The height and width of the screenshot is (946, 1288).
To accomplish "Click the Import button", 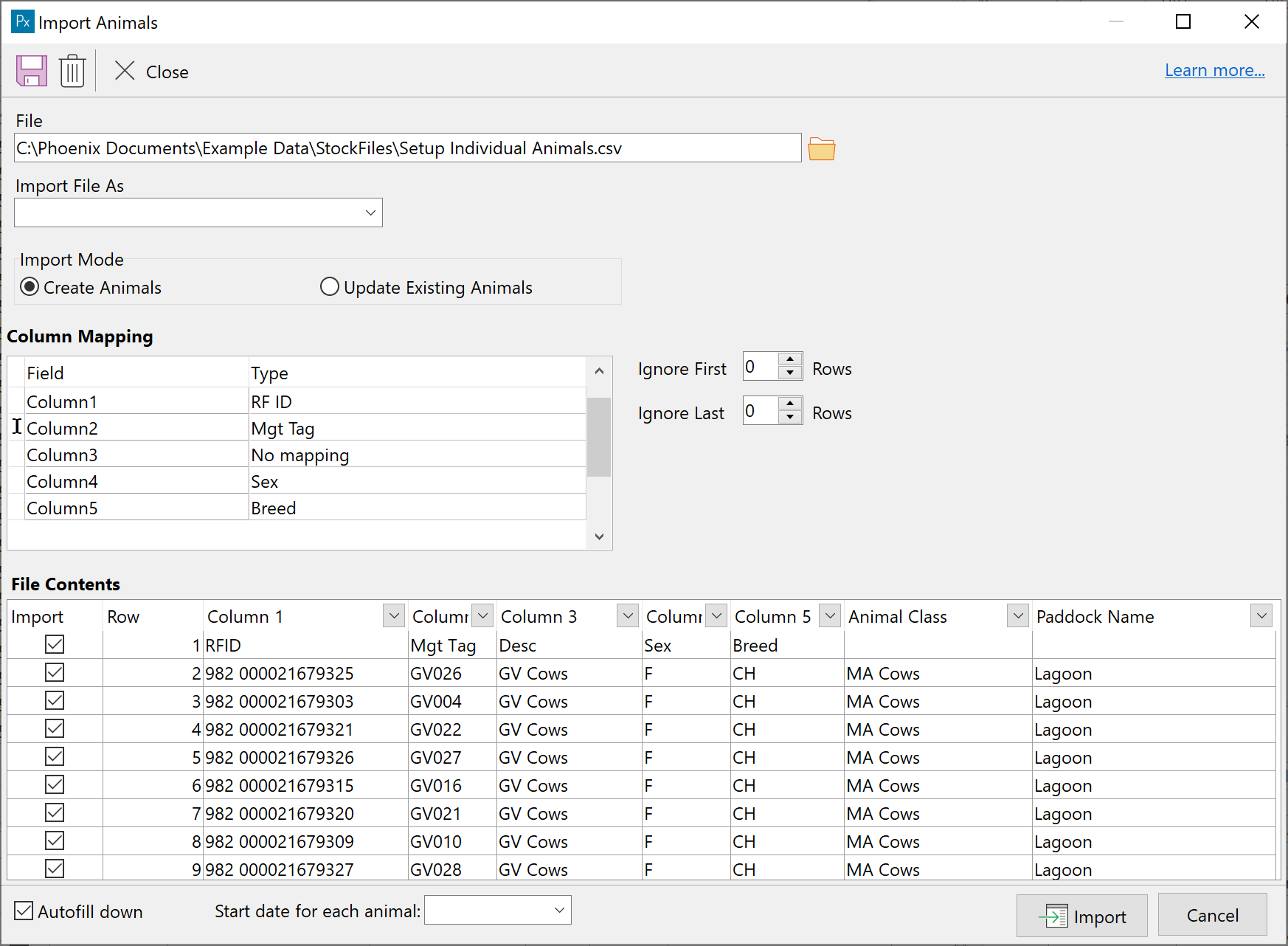I will click(1081, 916).
